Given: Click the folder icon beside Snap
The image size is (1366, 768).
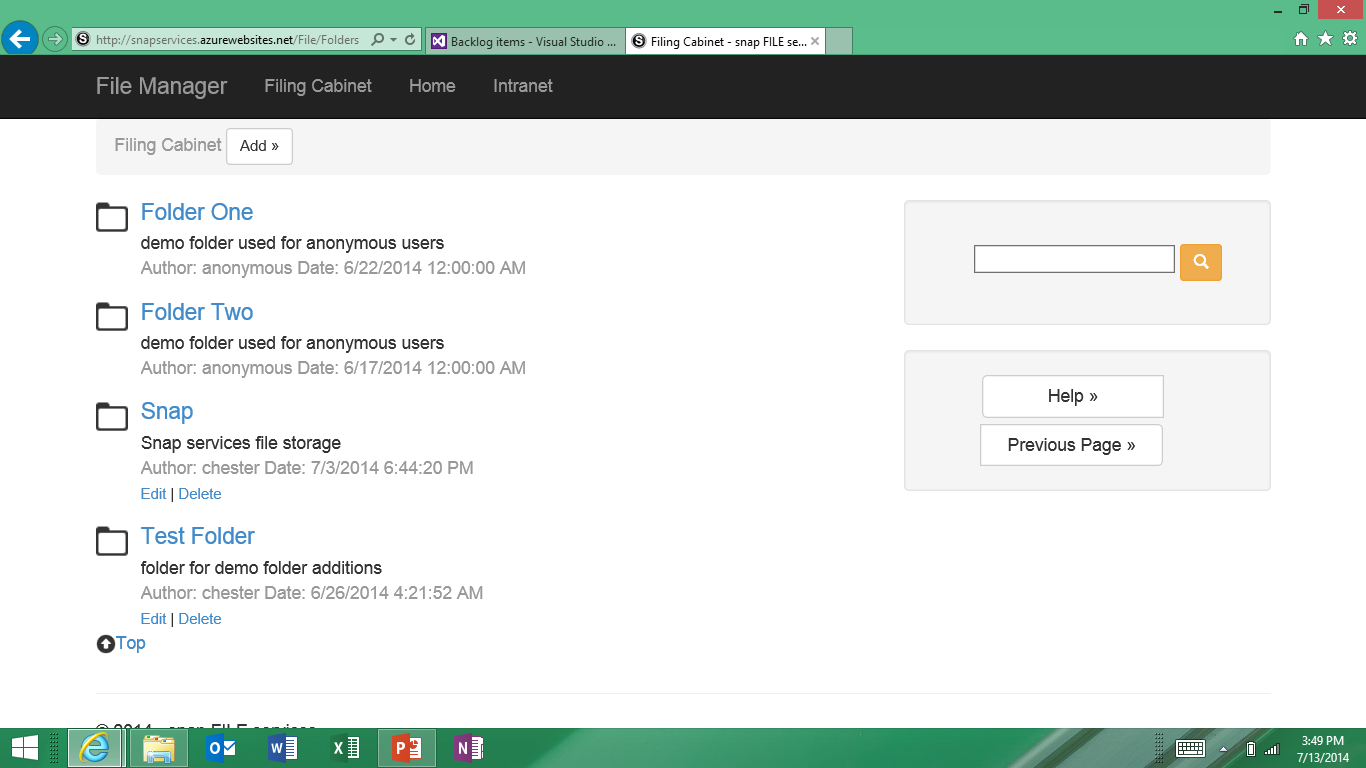Looking at the screenshot, I should [x=112, y=416].
